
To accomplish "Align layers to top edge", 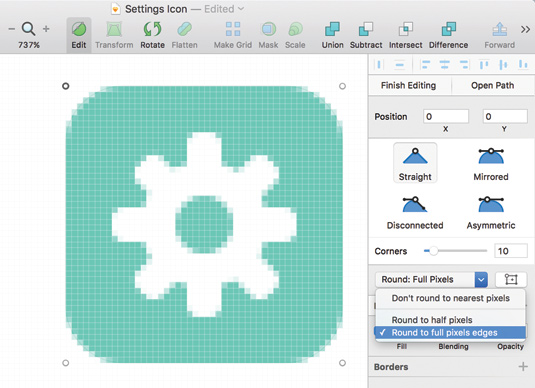I will [484, 64].
